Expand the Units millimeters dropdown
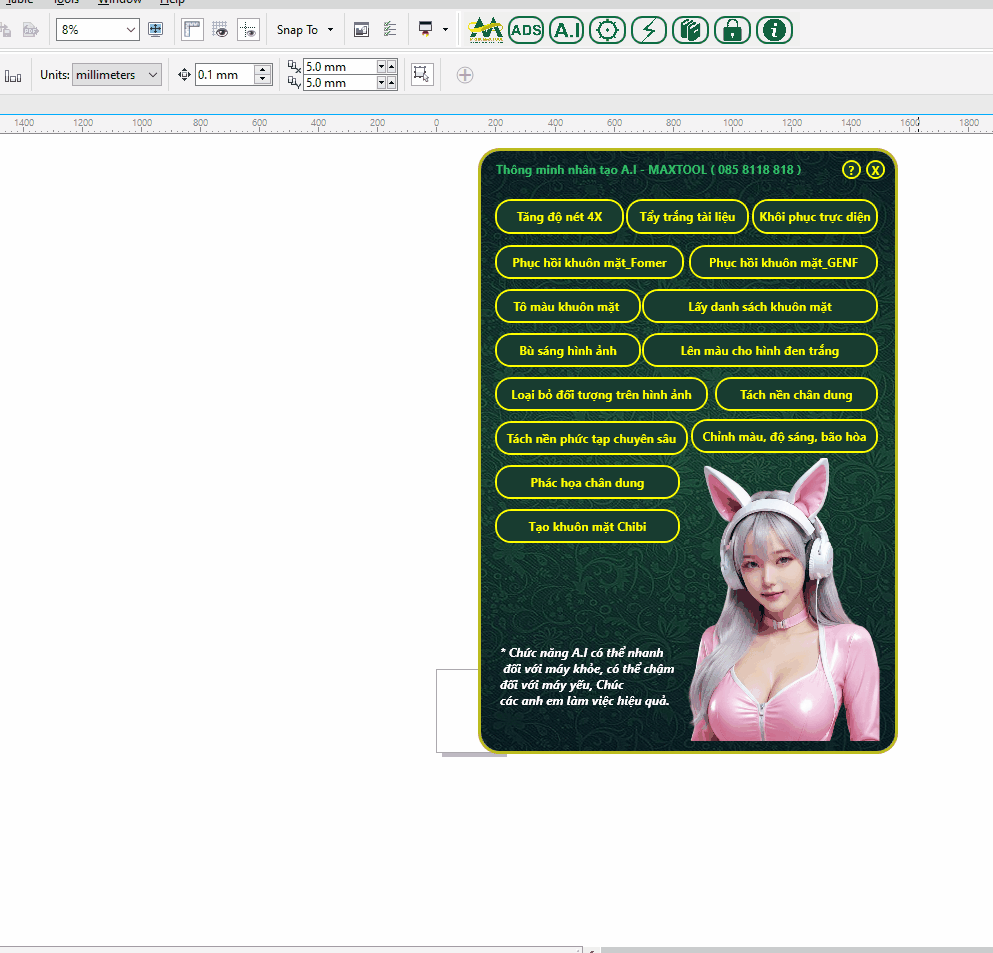Screen dimensions: 993x953 pyautogui.click(x=152, y=75)
